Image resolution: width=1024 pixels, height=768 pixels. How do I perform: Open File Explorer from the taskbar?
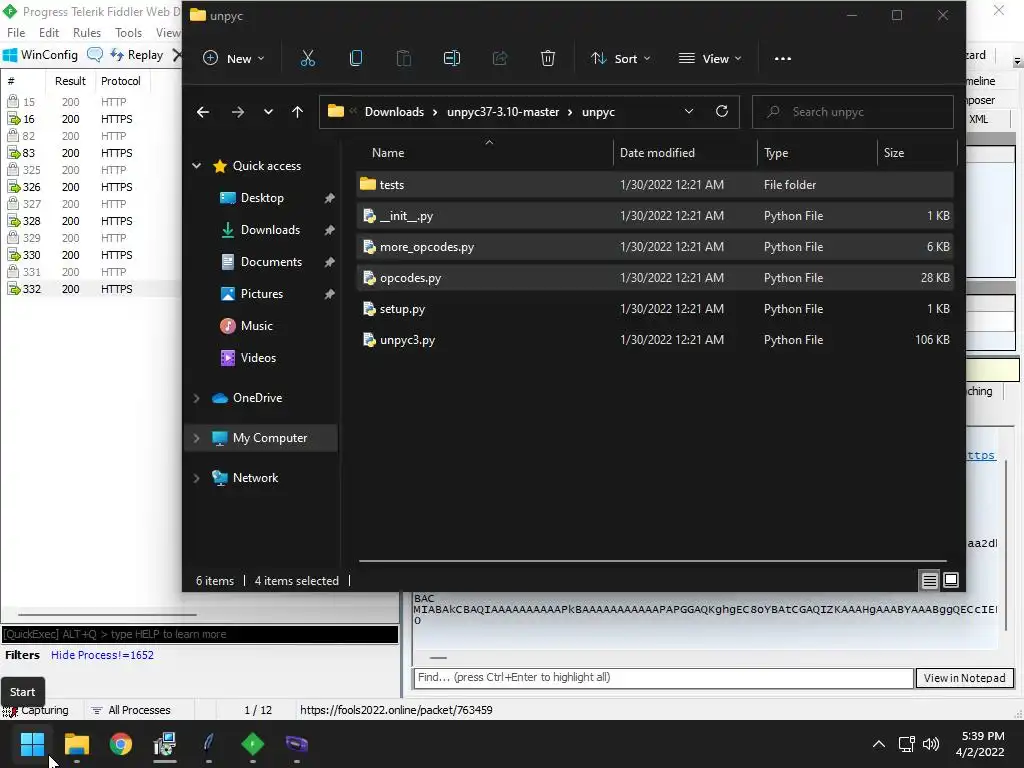click(76, 744)
